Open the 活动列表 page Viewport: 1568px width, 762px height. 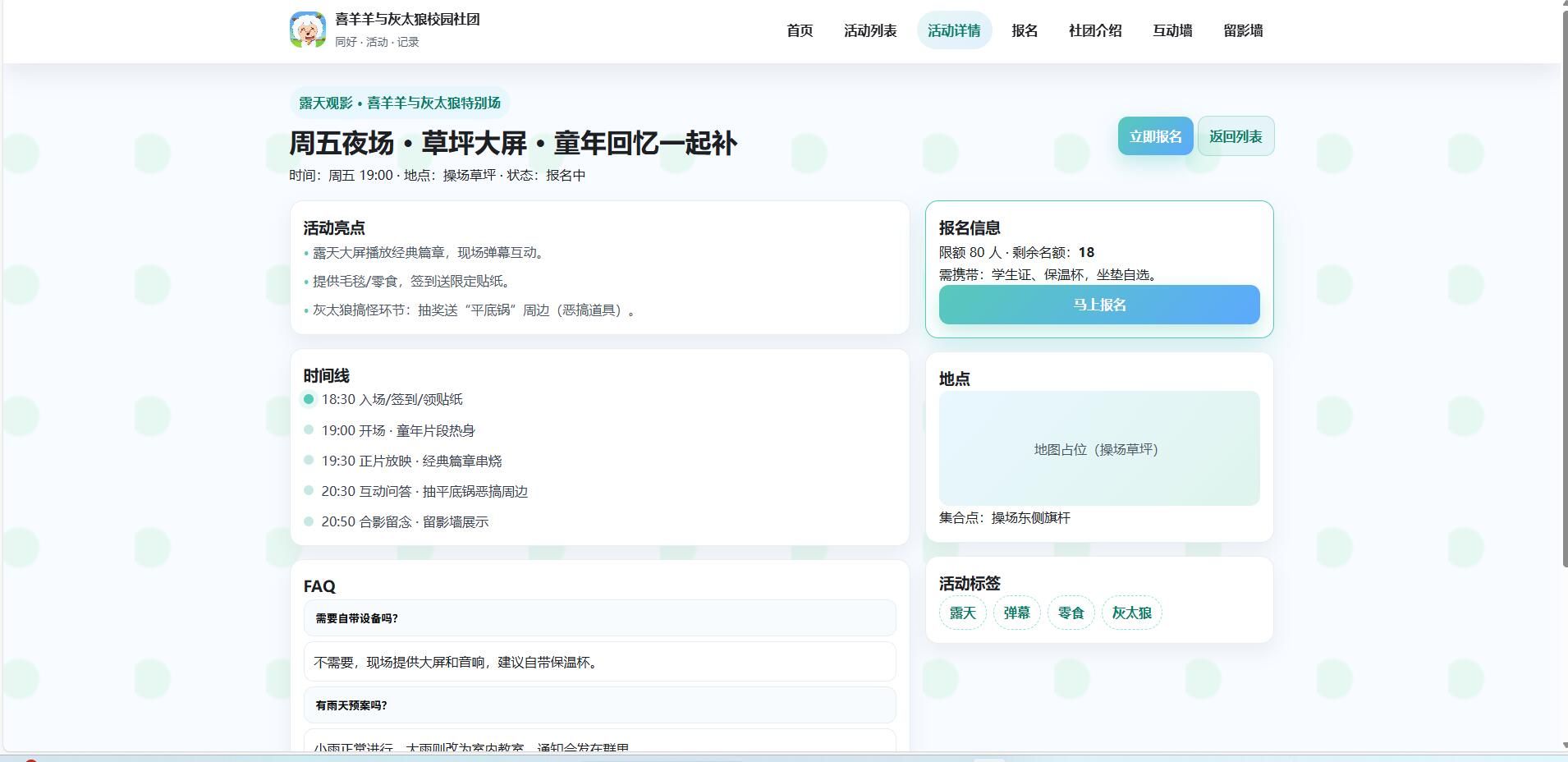[x=872, y=30]
